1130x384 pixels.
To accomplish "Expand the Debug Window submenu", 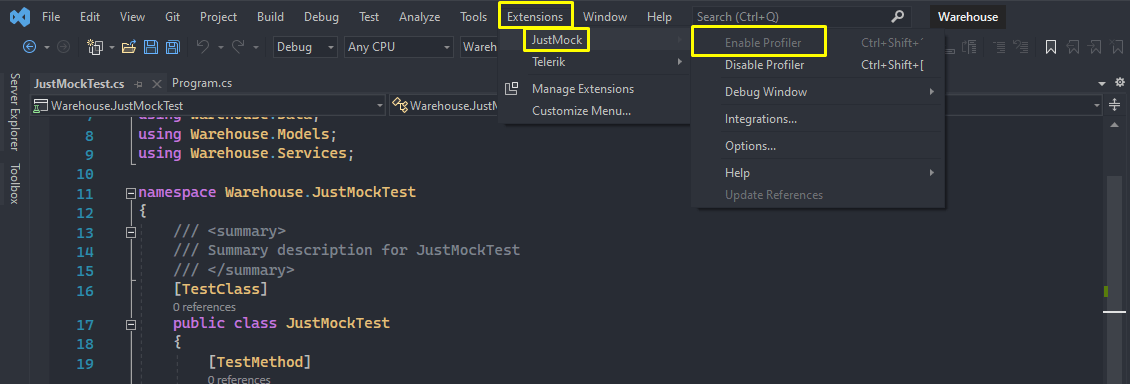I will (x=818, y=91).
